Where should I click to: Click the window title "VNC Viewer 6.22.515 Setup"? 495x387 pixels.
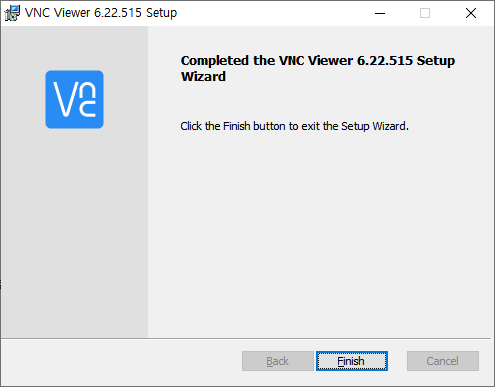(x=101, y=13)
